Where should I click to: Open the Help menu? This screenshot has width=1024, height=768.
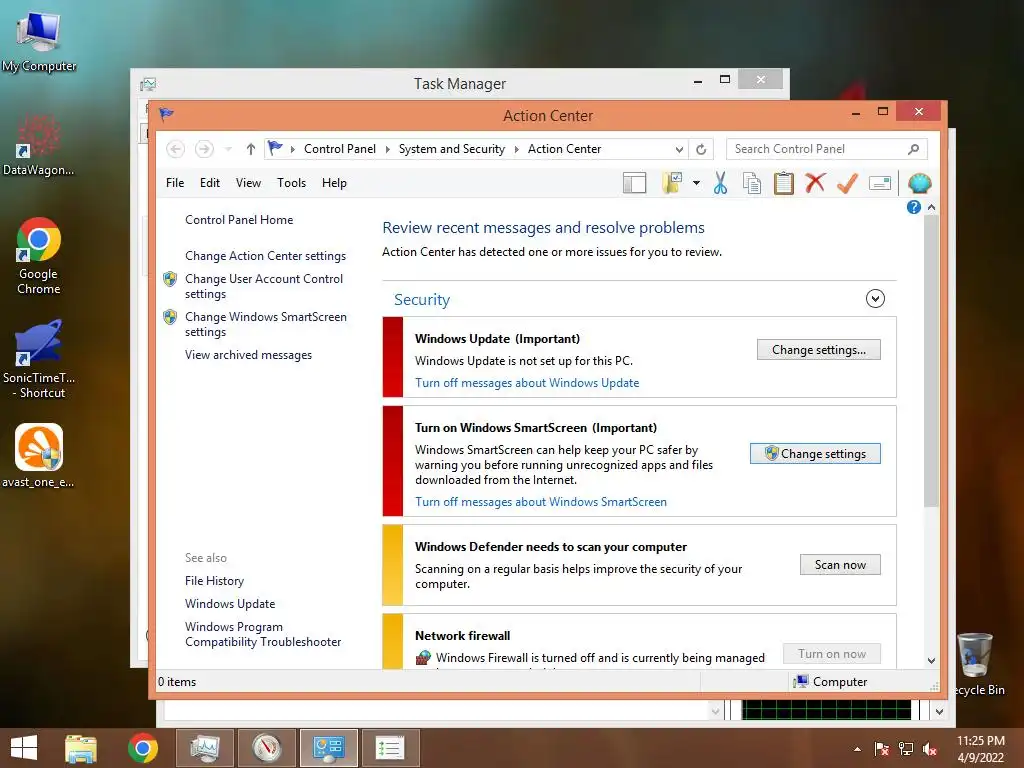tap(334, 183)
